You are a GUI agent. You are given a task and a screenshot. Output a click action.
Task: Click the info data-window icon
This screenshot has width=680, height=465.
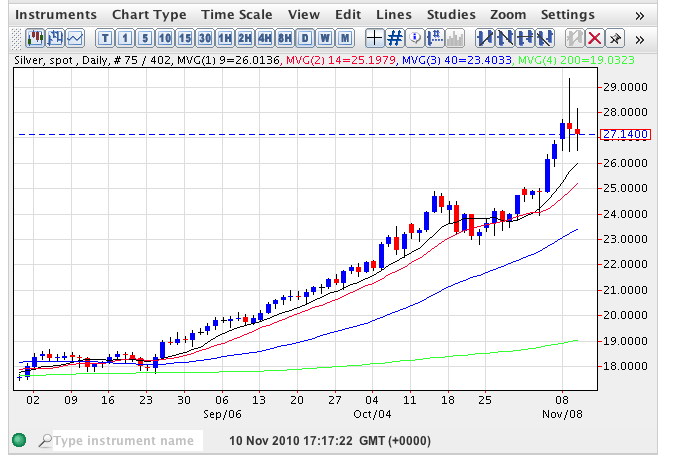tap(416, 38)
